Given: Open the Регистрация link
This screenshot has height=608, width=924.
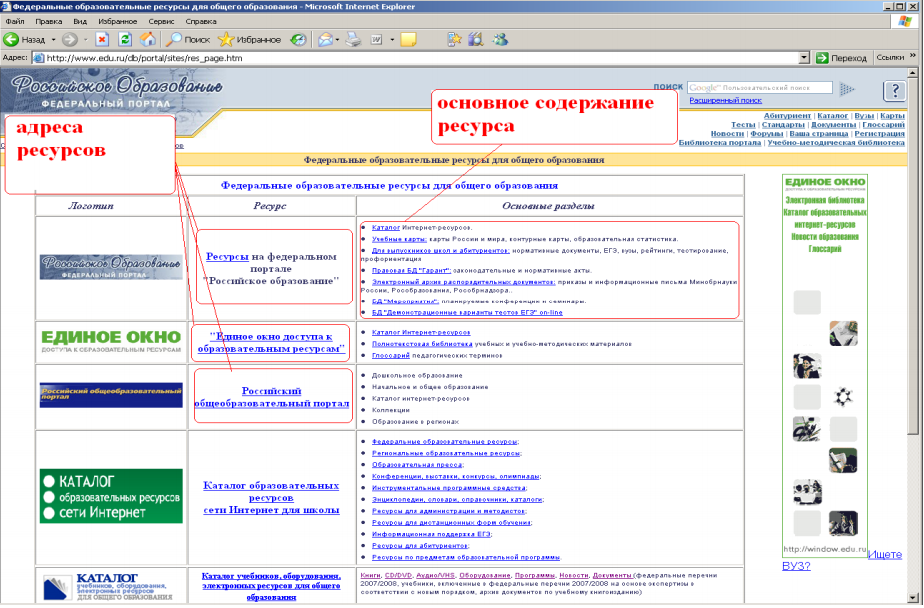Looking at the screenshot, I should coord(879,133).
